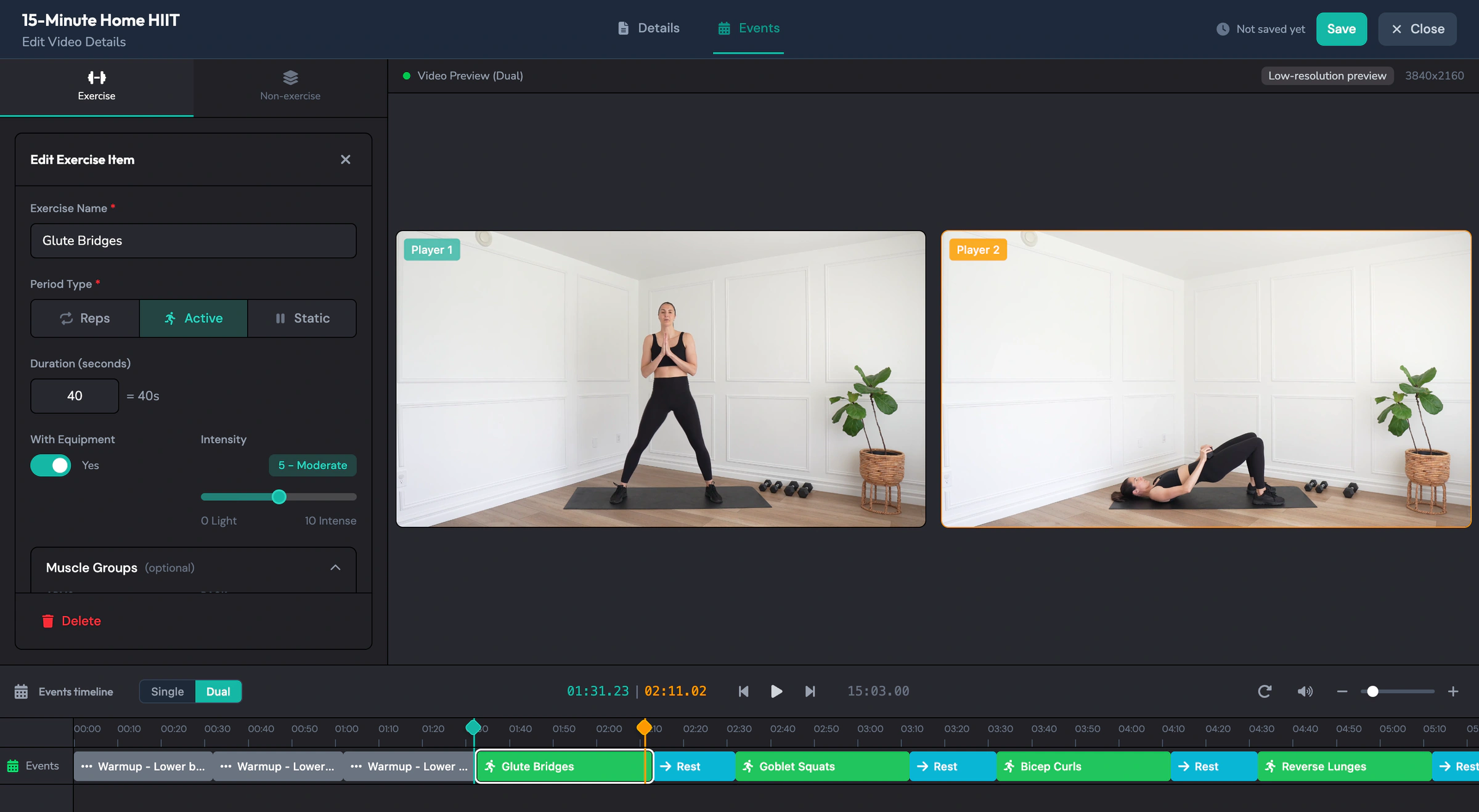Image resolution: width=1479 pixels, height=812 pixels.
Task: Click the trash icon beside Delete
Action: pyautogui.click(x=47, y=621)
